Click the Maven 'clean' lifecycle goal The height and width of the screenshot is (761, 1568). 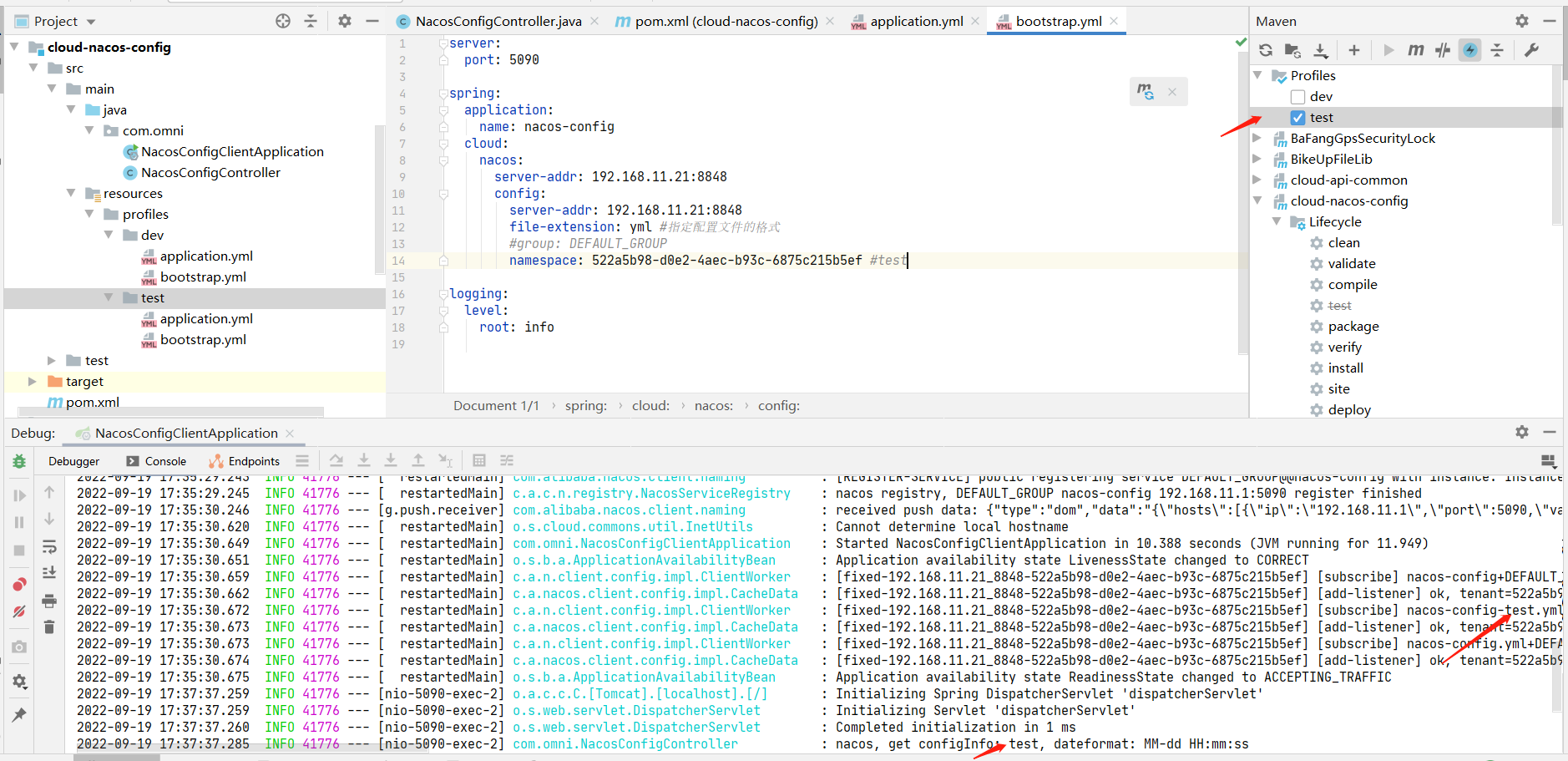pyautogui.click(x=1343, y=243)
